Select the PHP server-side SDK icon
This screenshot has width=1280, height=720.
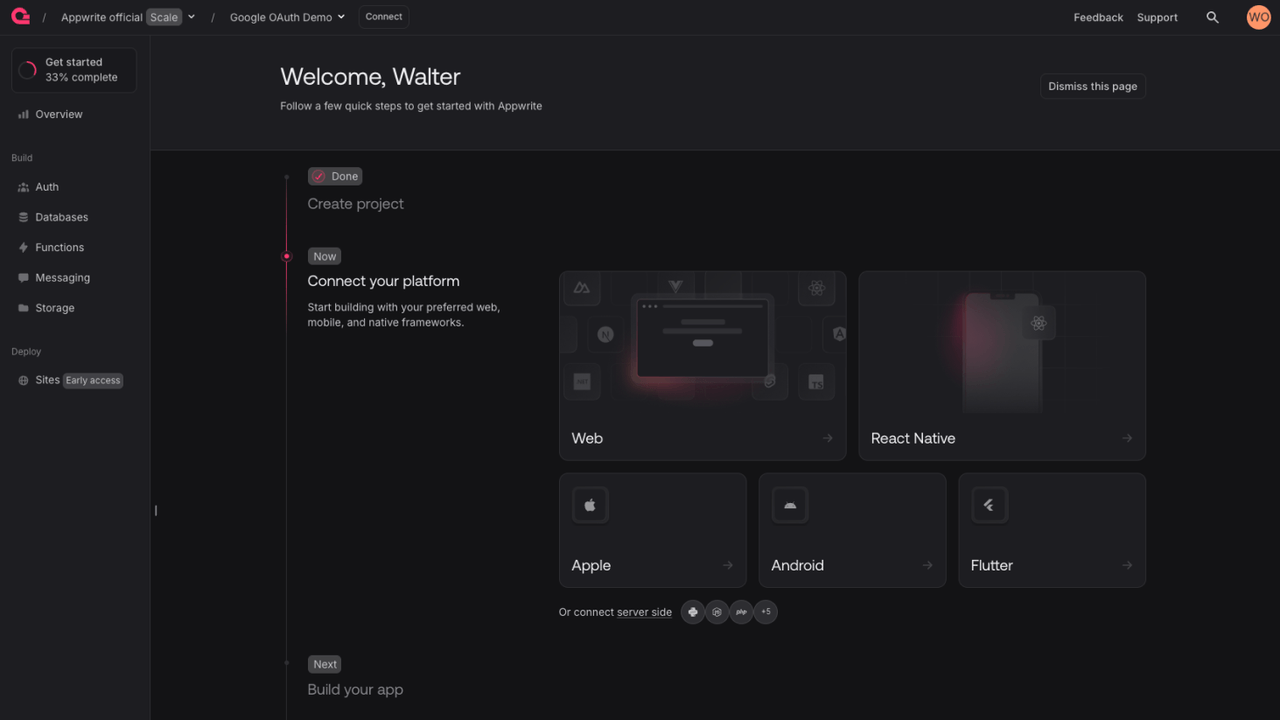point(741,612)
